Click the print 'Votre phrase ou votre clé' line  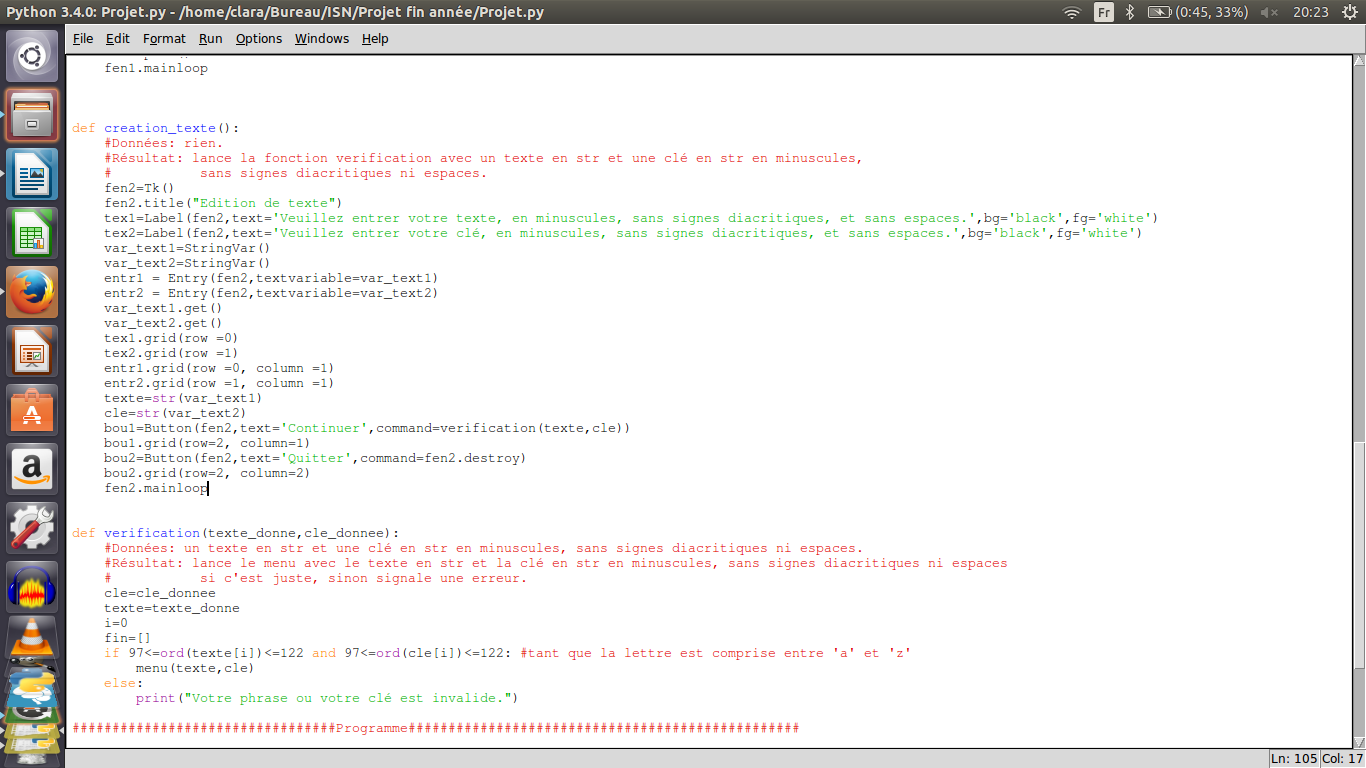pyautogui.click(x=327, y=698)
